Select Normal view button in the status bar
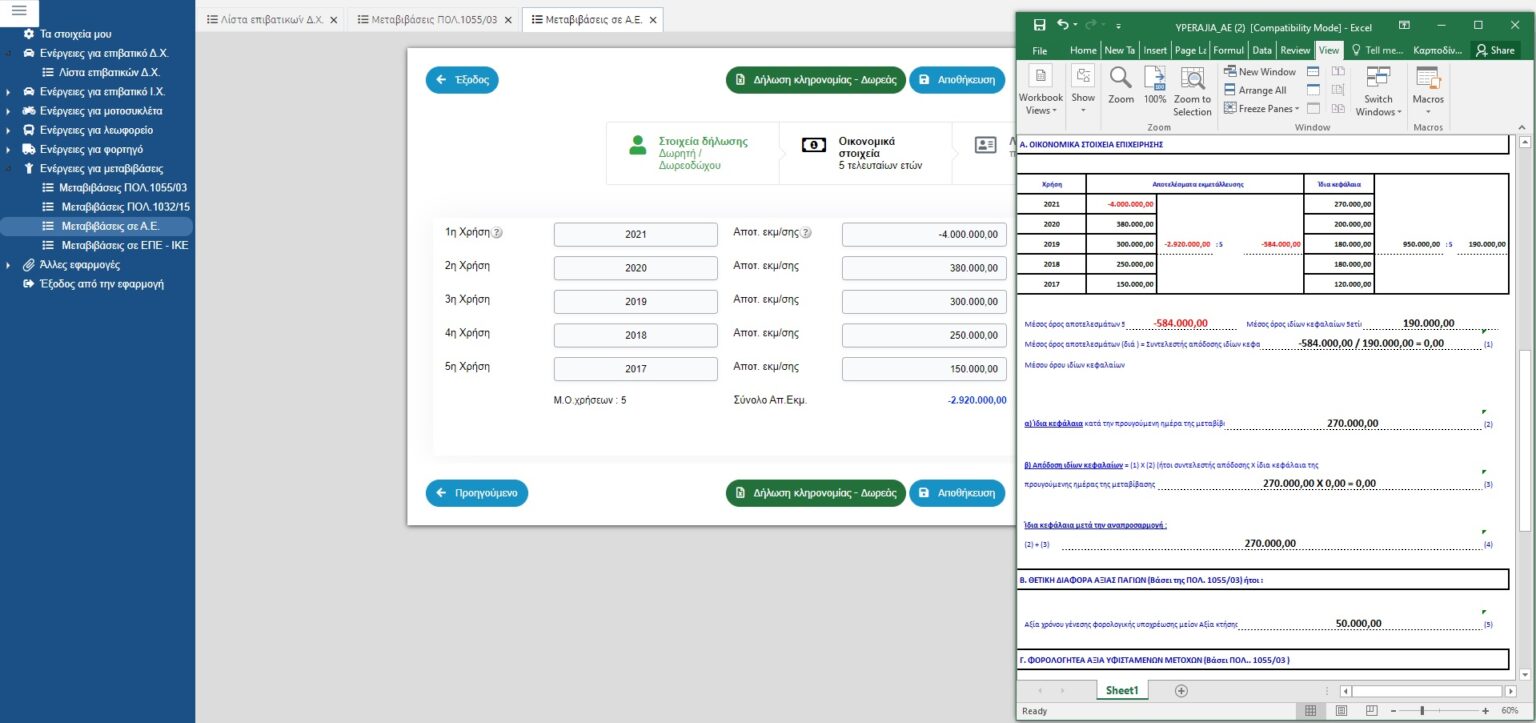Image resolution: width=1536 pixels, height=723 pixels. click(1311, 711)
